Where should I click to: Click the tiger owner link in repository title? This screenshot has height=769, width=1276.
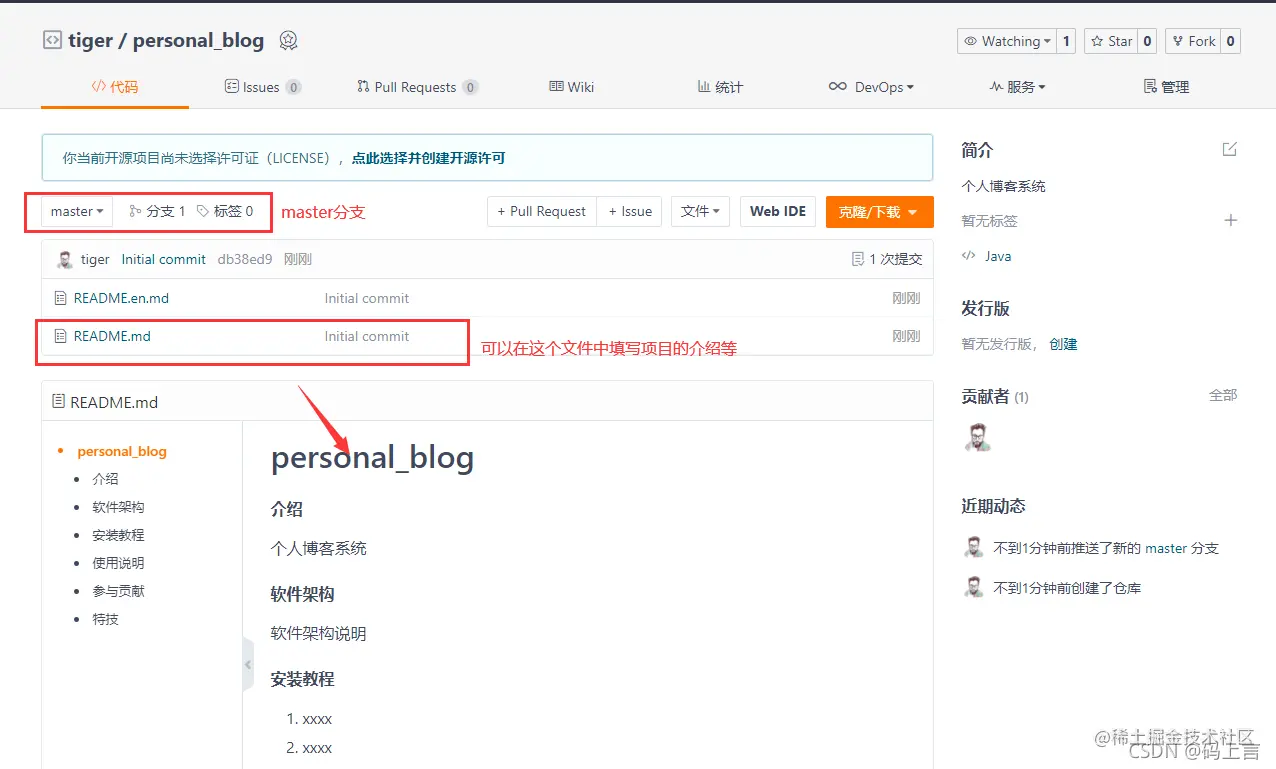92,40
